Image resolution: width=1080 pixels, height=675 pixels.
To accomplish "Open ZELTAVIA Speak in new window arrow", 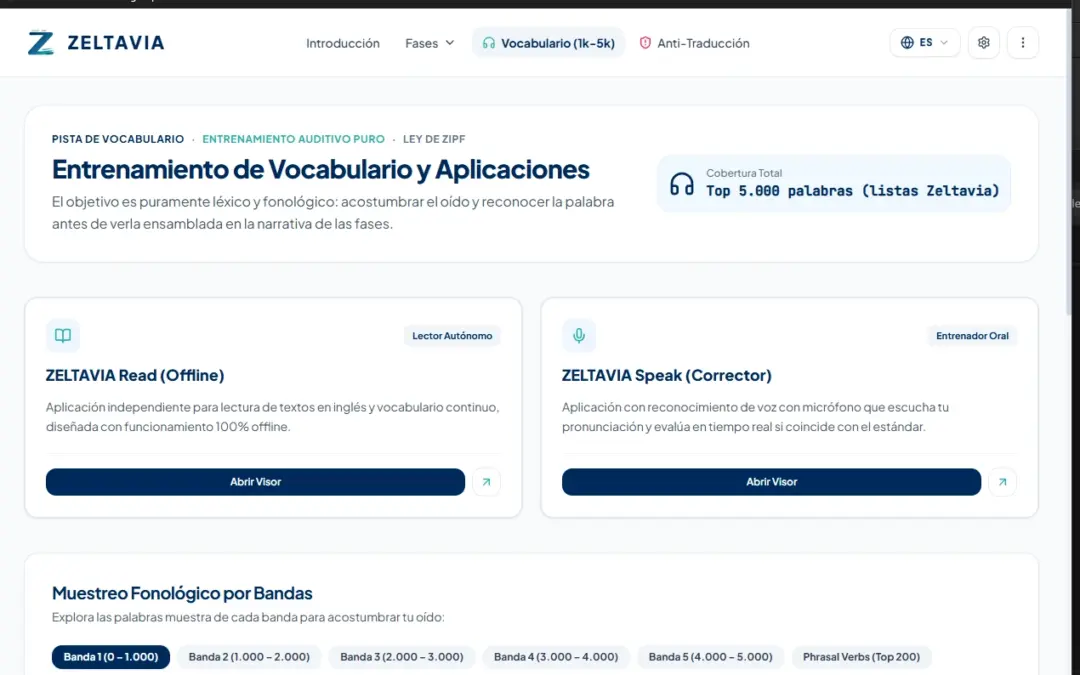I will pos(1002,482).
